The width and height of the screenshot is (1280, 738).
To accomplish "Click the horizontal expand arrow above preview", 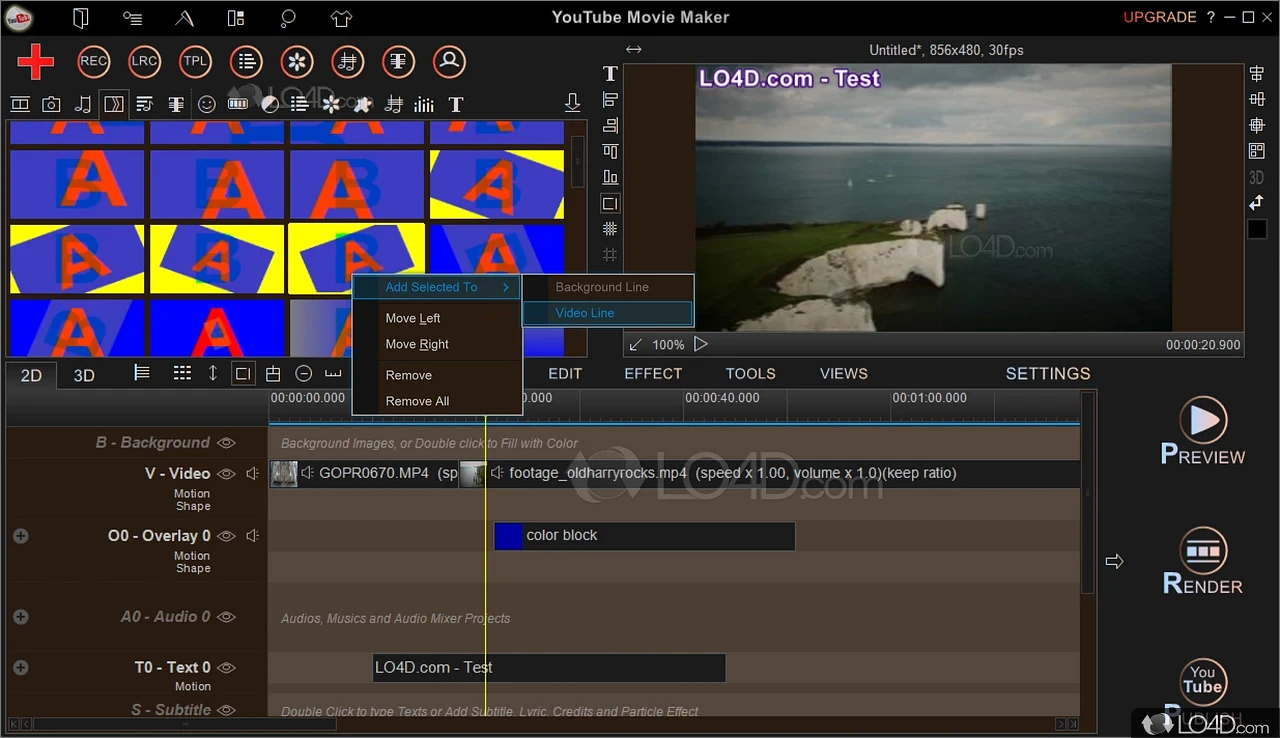I will [634, 49].
